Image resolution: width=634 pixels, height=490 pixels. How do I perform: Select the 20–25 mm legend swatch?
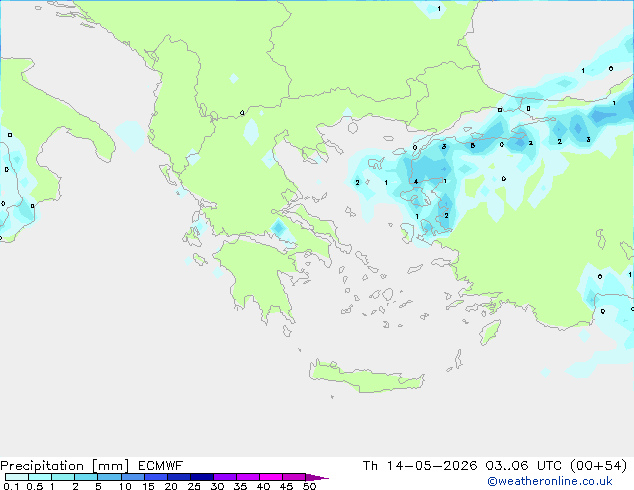pyautogui.click(x=179, y=477)
